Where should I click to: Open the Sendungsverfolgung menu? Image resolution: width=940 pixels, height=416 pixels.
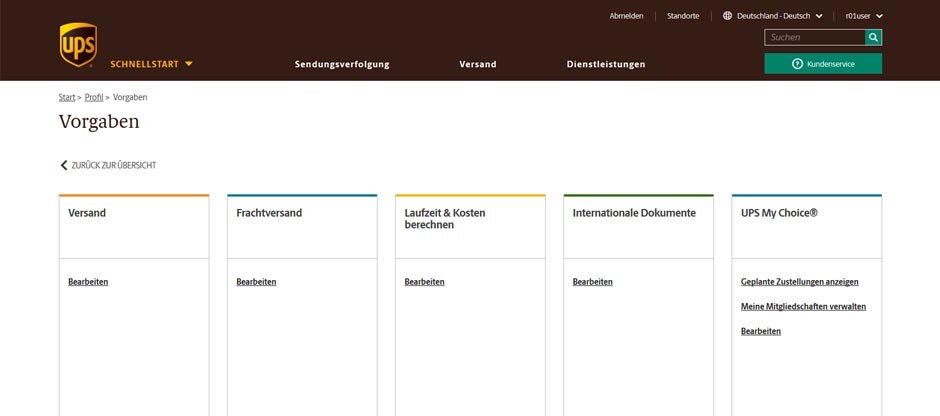tap(342, 64)
